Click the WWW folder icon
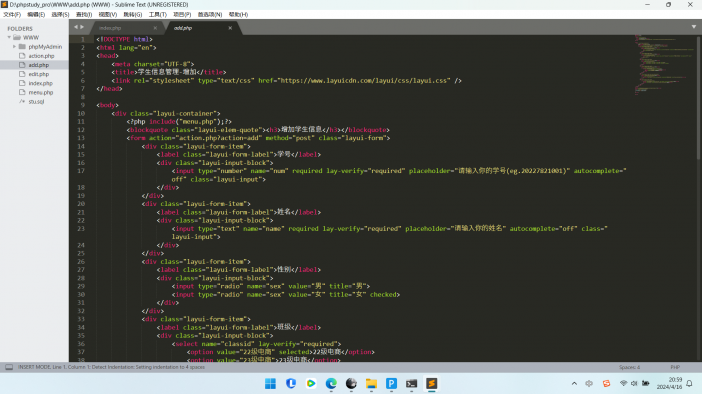702x394 pixels. 17,37
